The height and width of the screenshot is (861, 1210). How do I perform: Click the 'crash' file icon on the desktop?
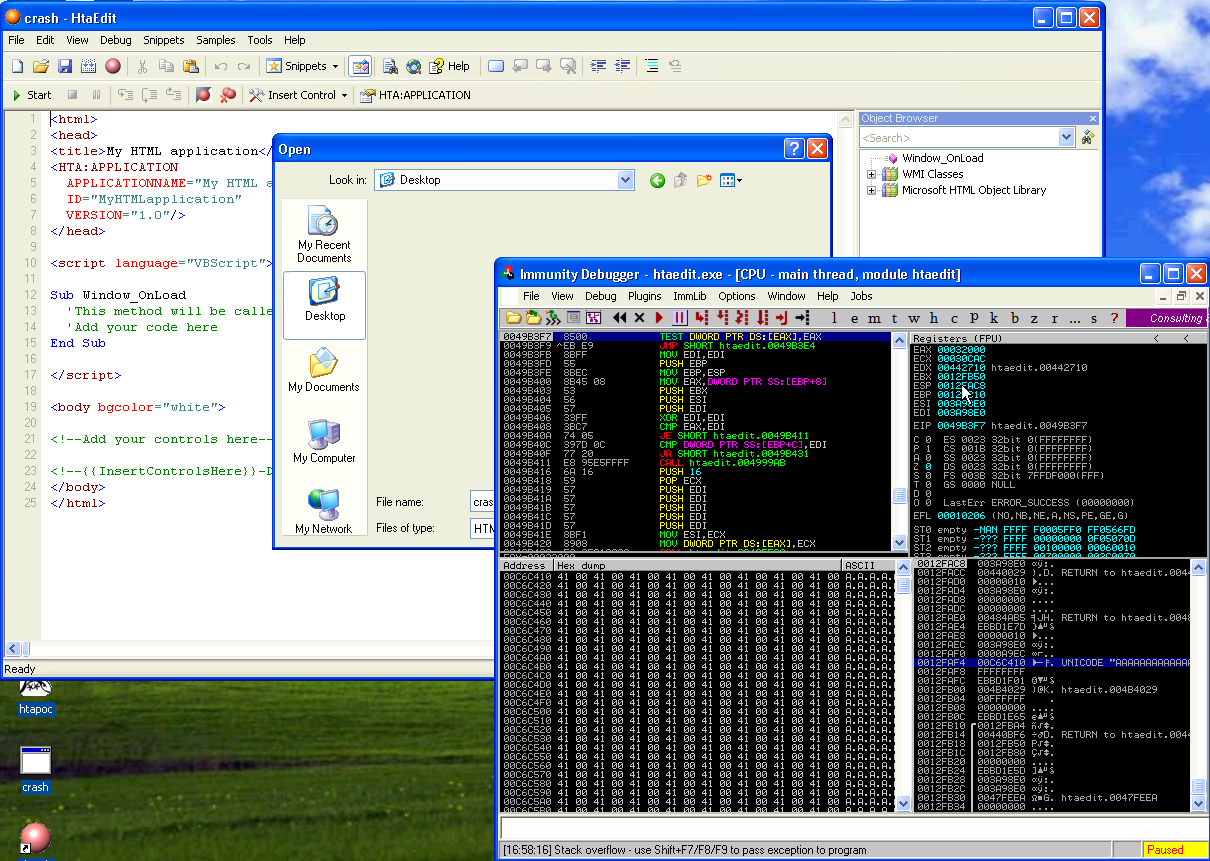click(x=35, y=768)
